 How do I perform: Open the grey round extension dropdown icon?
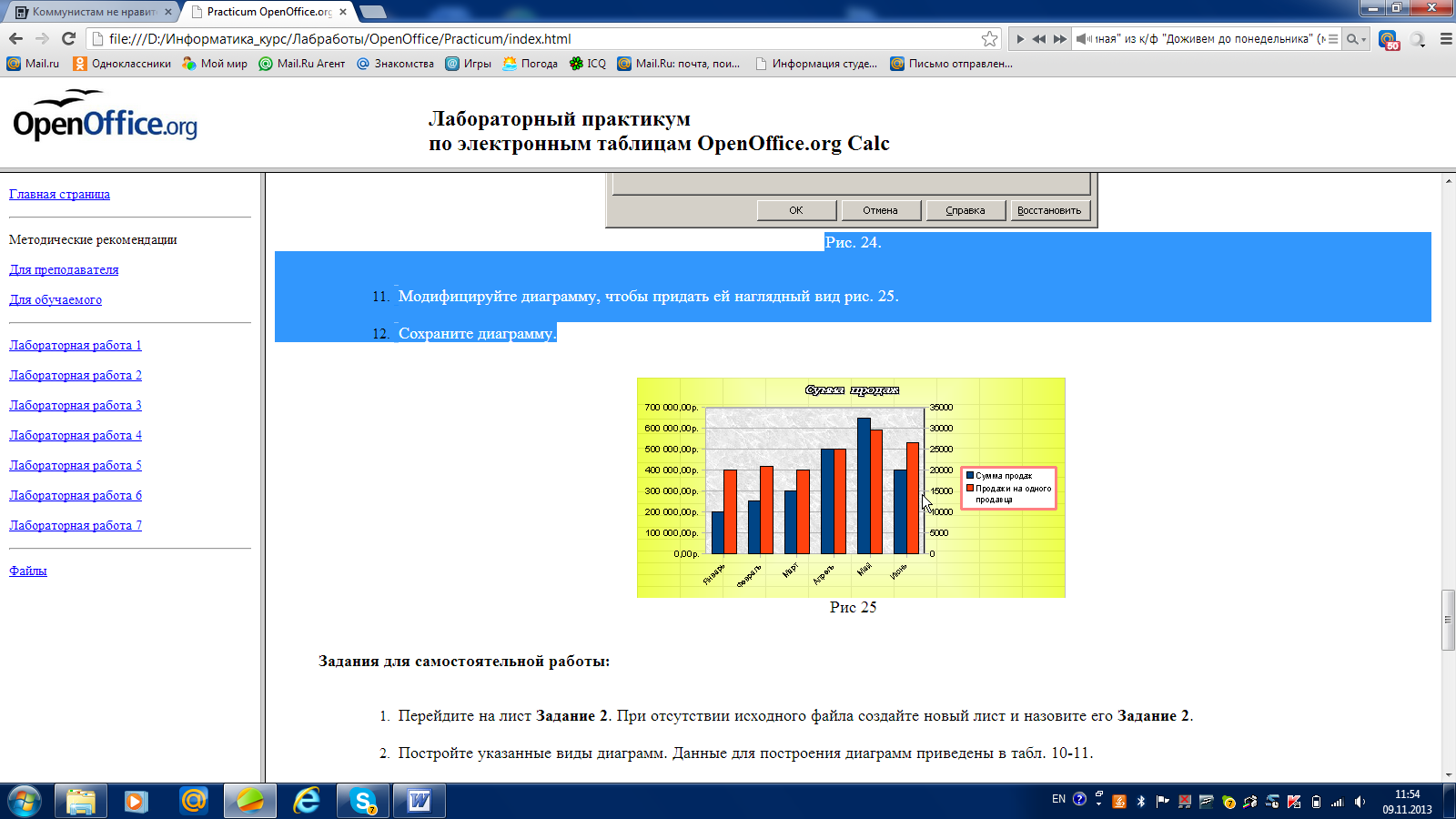coord(1418,39)
